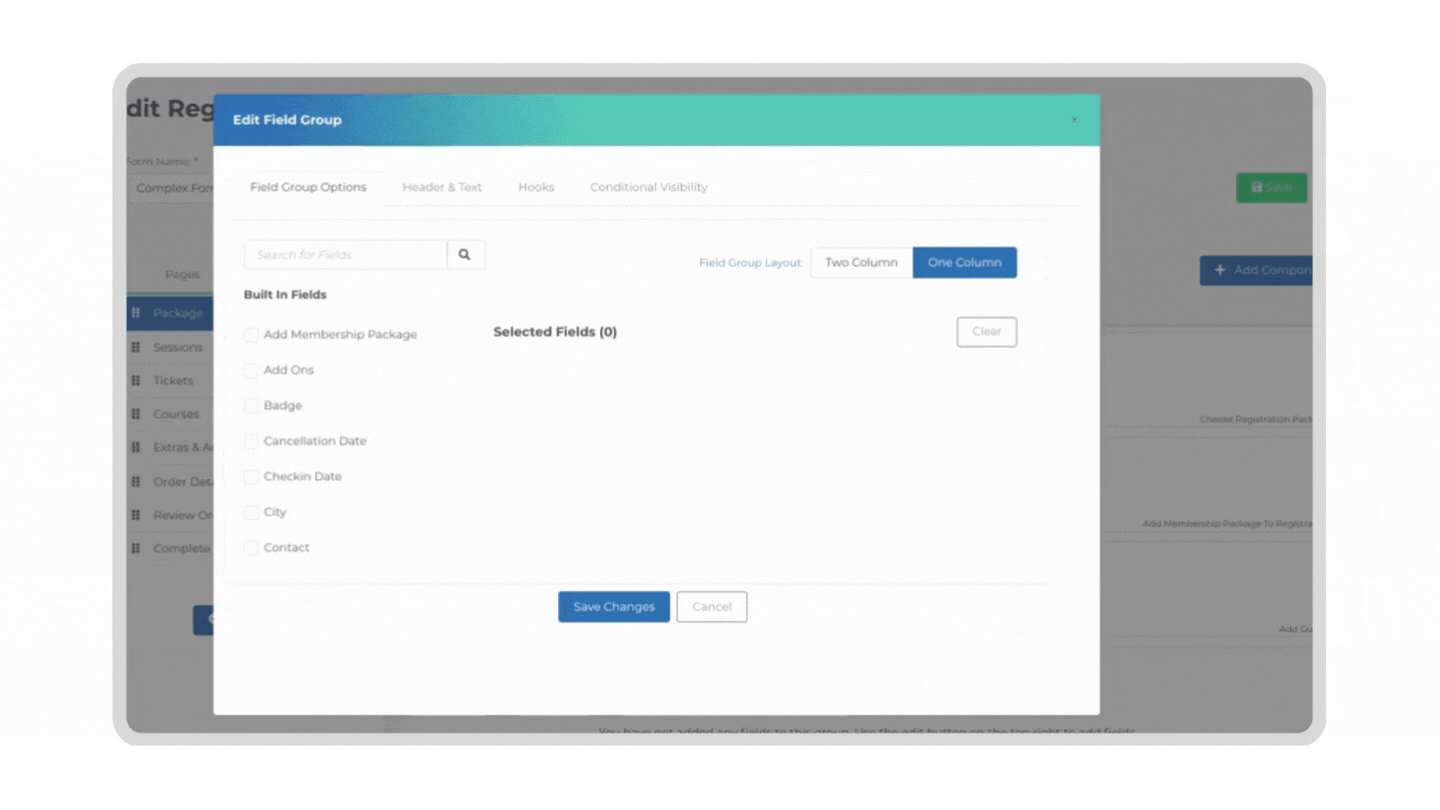1440x810 pixels.
Task: Click the Selected Fields (0) heading
Action: (x=555, y=332)
